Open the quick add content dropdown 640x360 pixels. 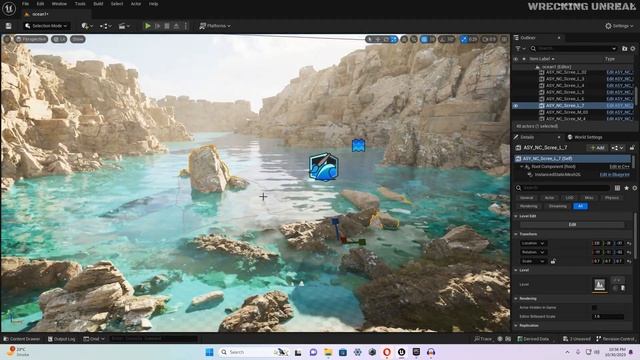(87, 26)
